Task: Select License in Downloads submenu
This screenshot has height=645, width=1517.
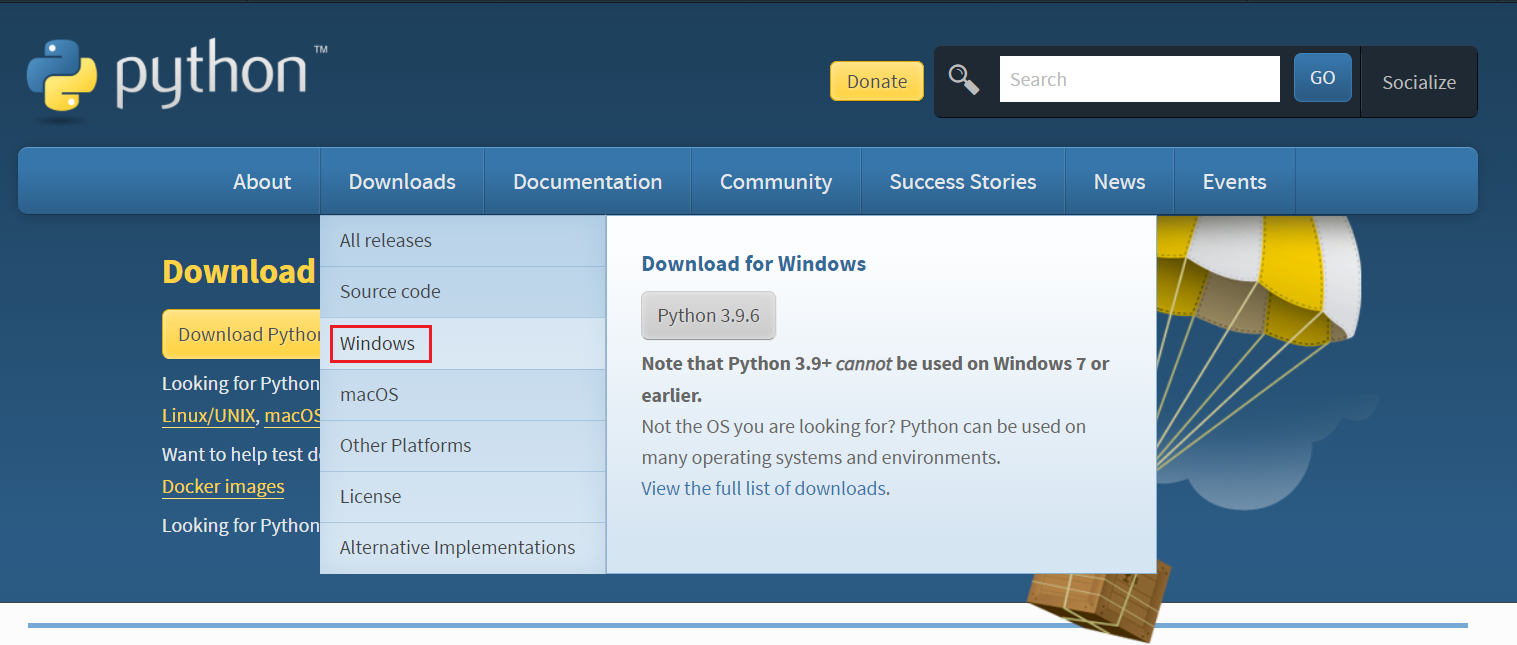Action: click(462, 496)
